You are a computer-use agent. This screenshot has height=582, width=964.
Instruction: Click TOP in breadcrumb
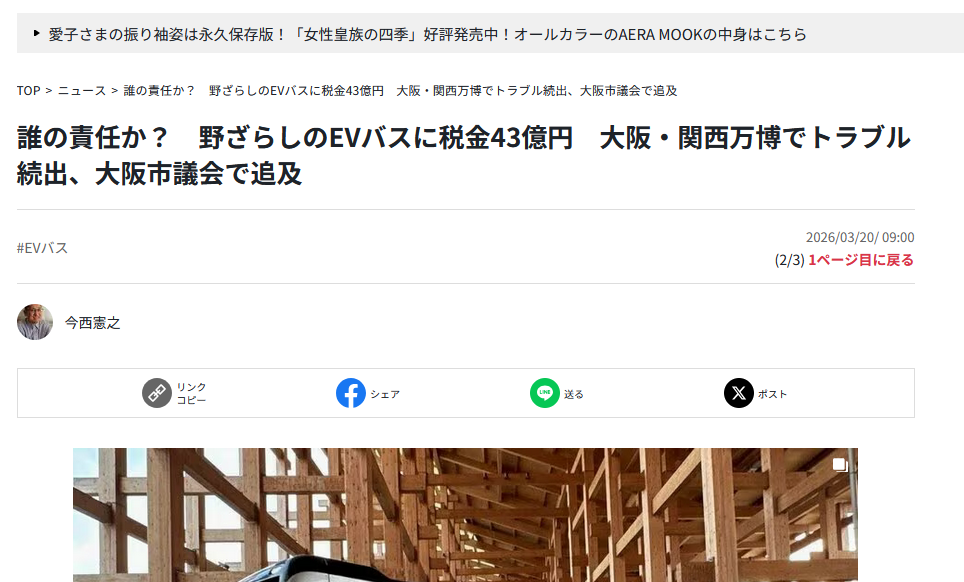pos(28,91)
